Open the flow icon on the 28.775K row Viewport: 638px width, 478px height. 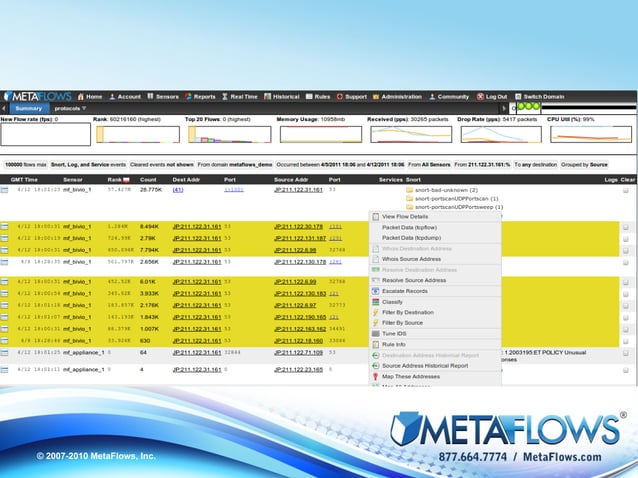4,190
